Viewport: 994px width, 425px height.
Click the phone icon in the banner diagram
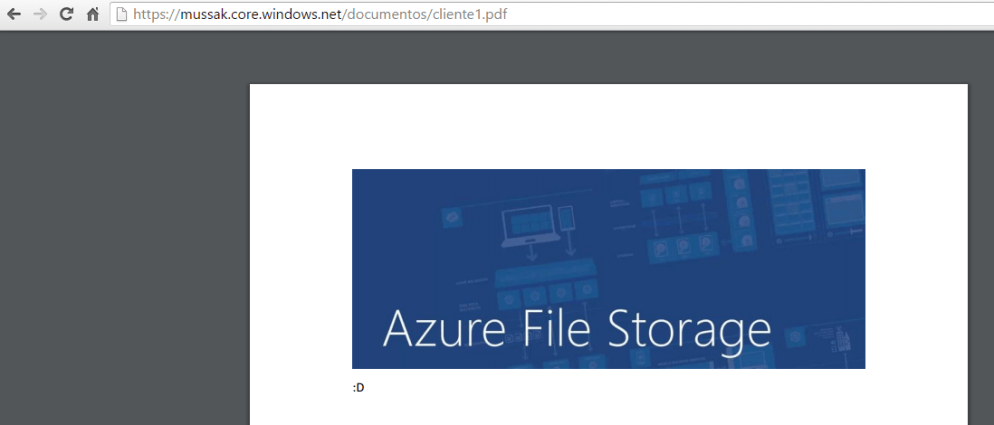point(568,219)
